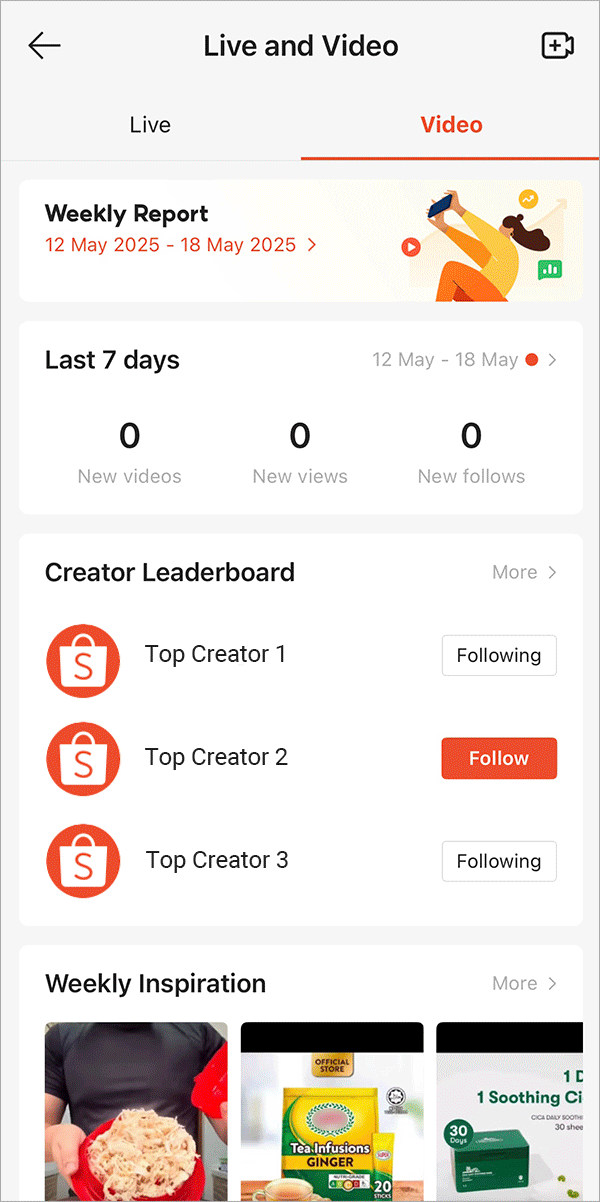Screen dimensions: 600x1202
Task: Tap Following next to Top Creator 3
Action: [499, 861]
